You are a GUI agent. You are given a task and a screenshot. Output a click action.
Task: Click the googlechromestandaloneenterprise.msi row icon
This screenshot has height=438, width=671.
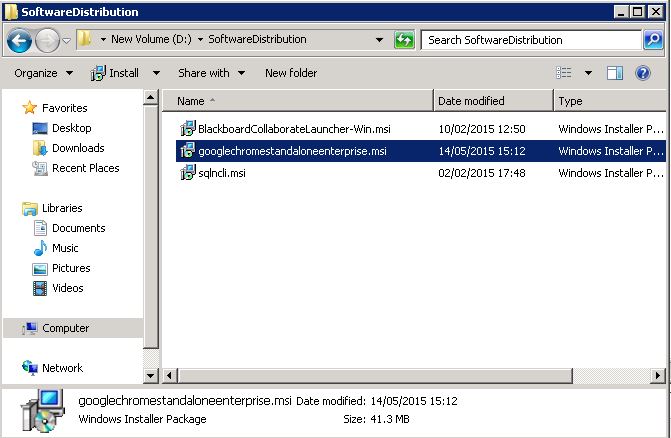click(187, 151)
